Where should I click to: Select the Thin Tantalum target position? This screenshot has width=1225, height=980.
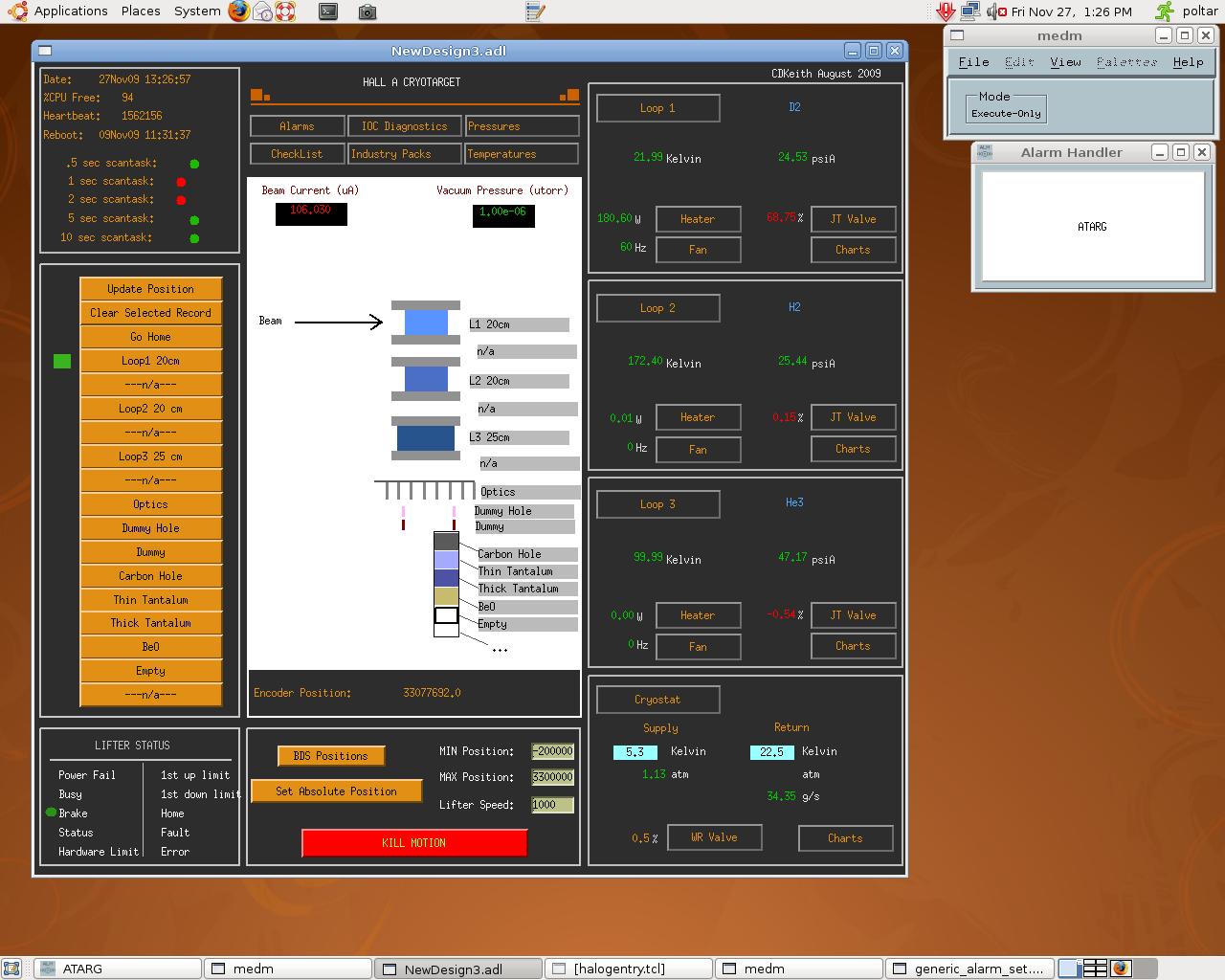pos(151,600)
